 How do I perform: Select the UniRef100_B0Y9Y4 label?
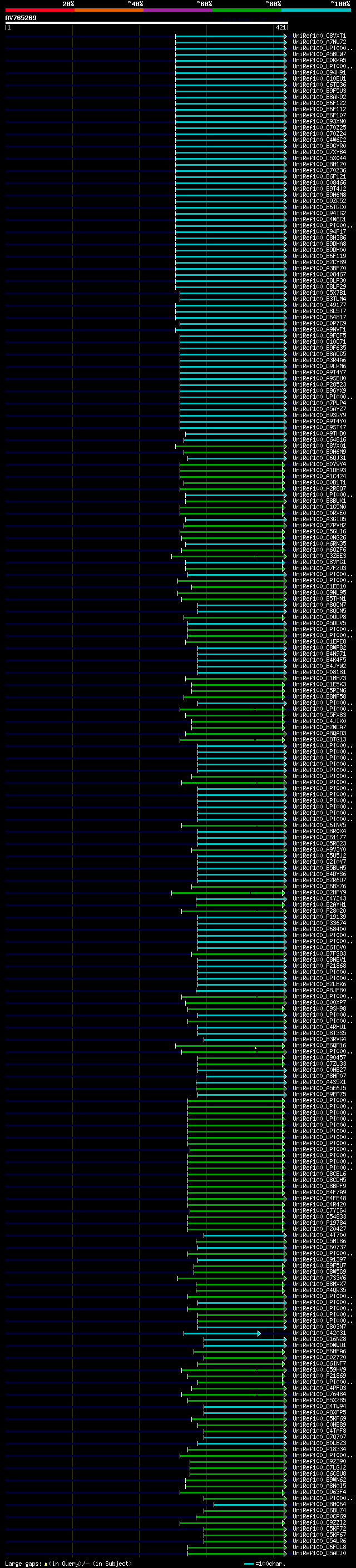pyautogui.click(x=319, y=464)
